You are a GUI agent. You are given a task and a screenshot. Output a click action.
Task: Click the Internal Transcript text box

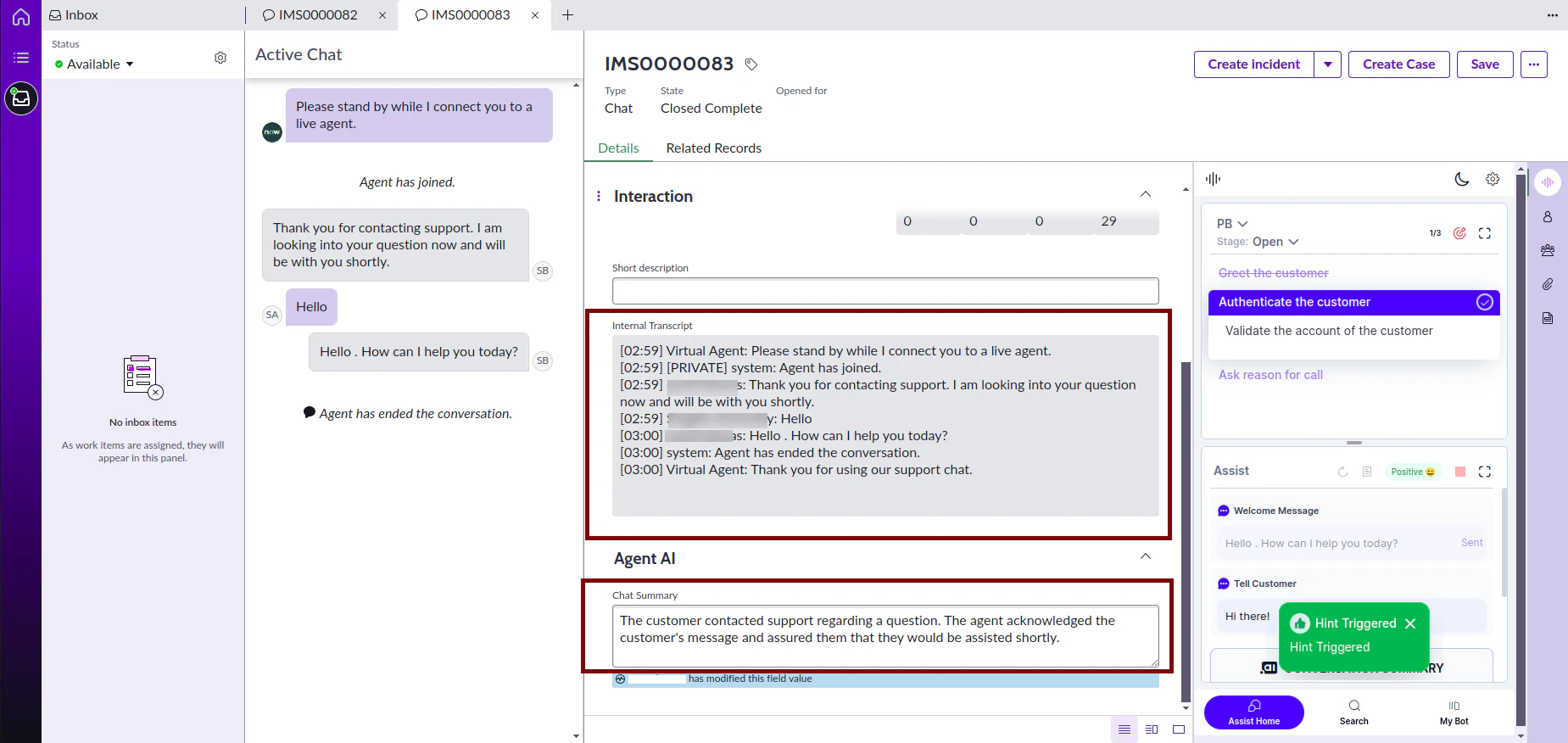point(885,426)
